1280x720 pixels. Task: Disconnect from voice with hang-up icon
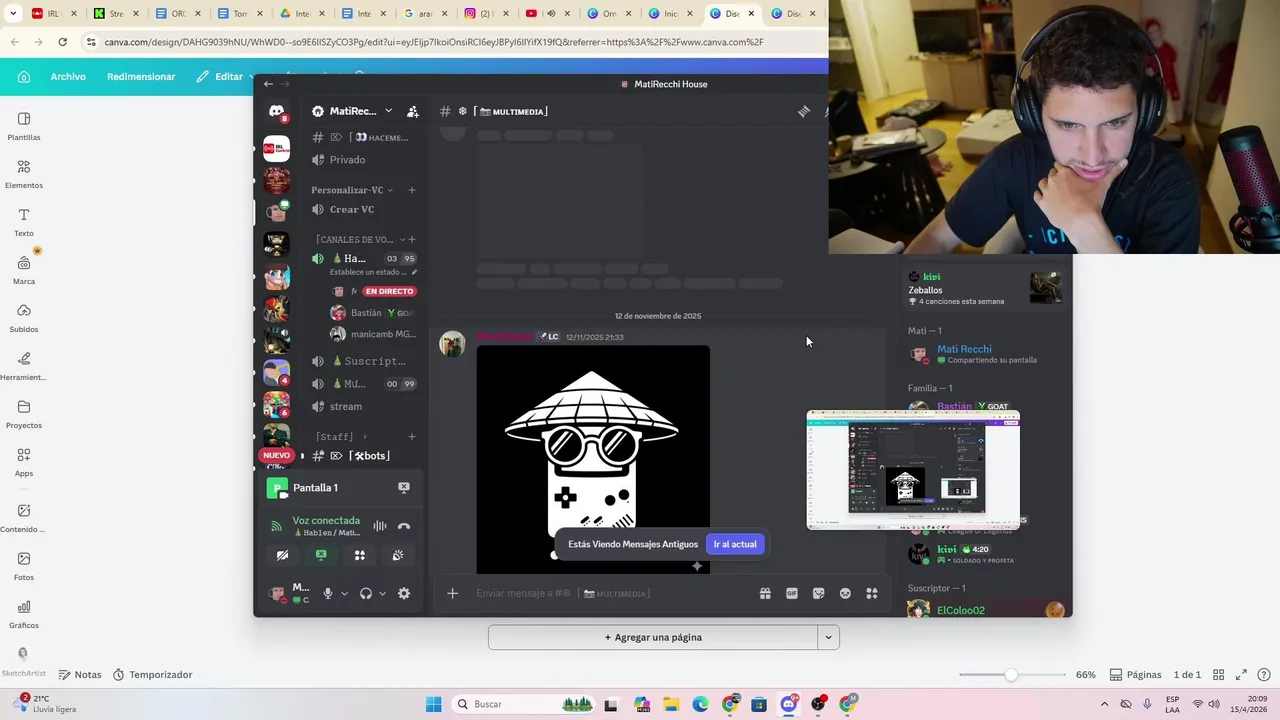point(404,526)
